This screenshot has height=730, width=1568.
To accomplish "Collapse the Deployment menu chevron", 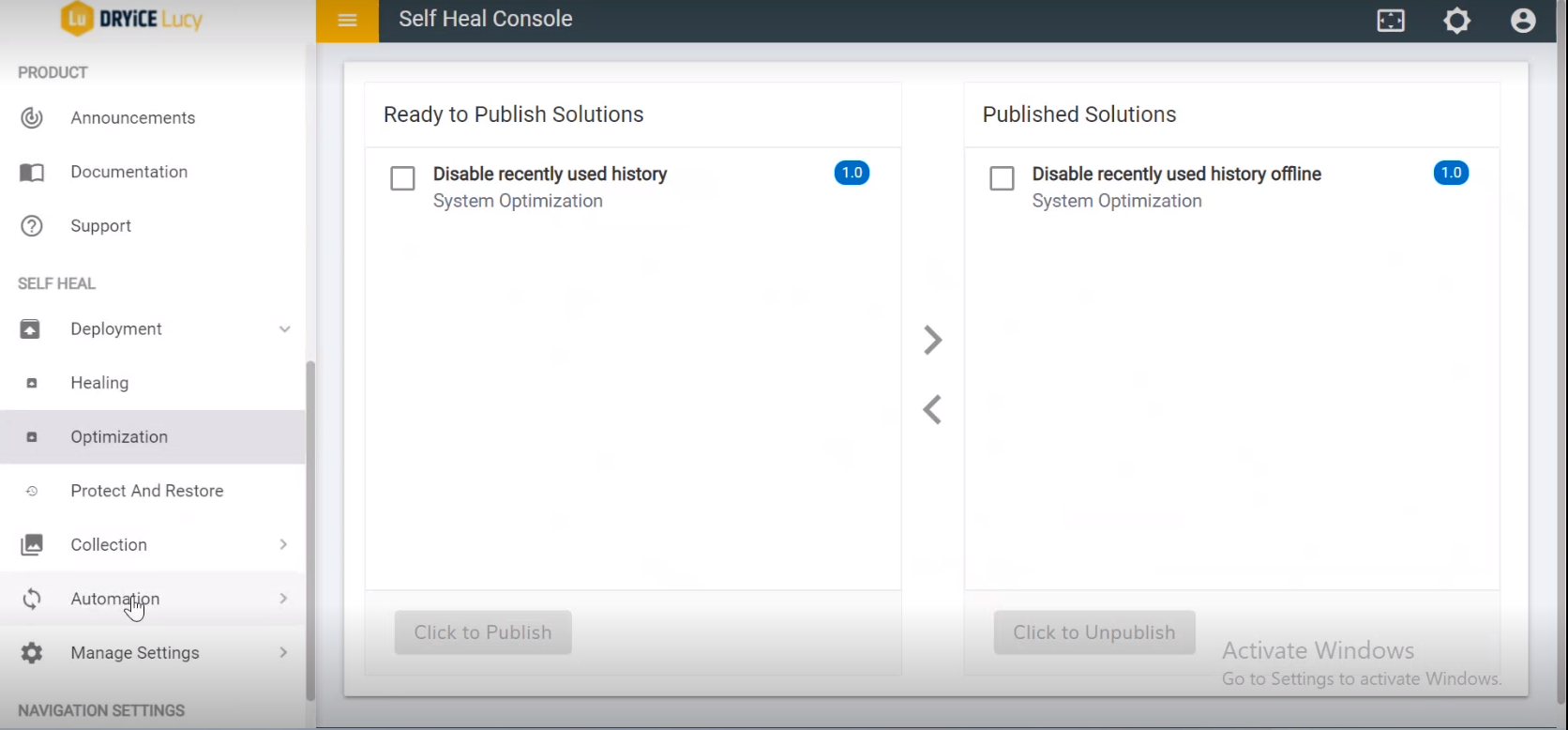I will point(284,329).
